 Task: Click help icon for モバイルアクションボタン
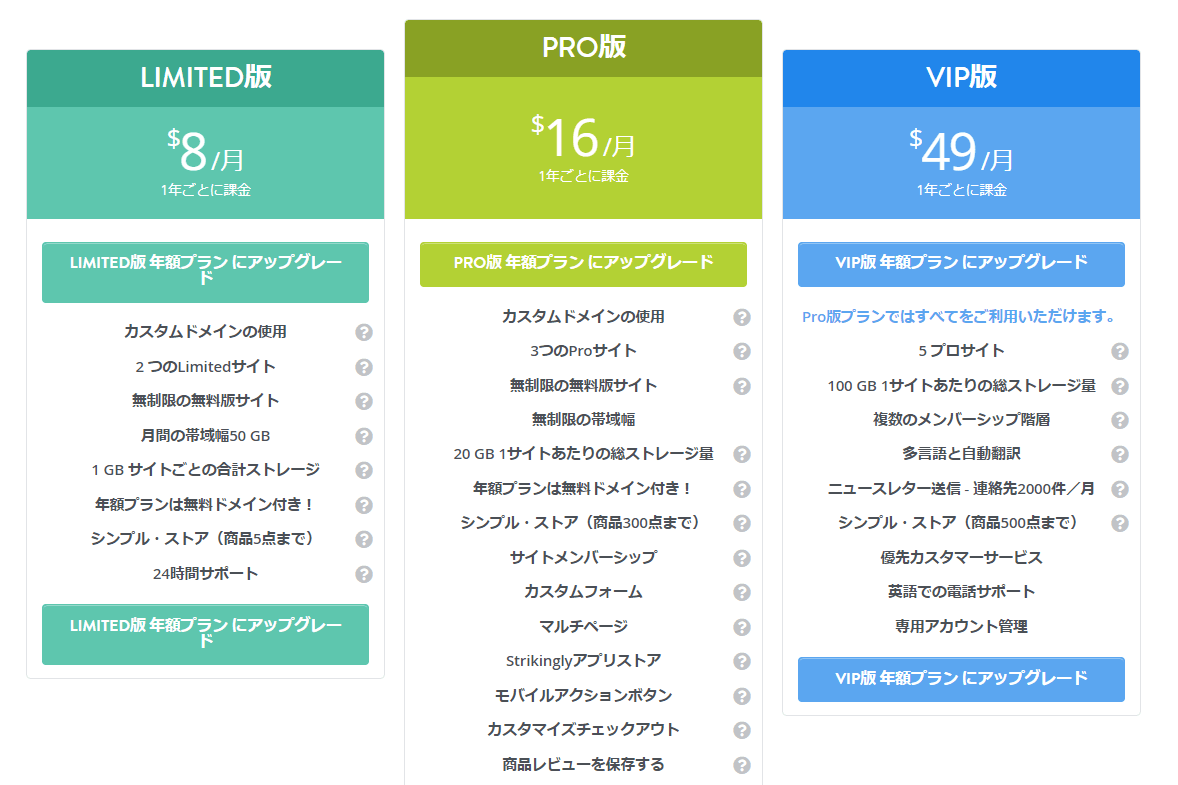(x=742, y=696)
